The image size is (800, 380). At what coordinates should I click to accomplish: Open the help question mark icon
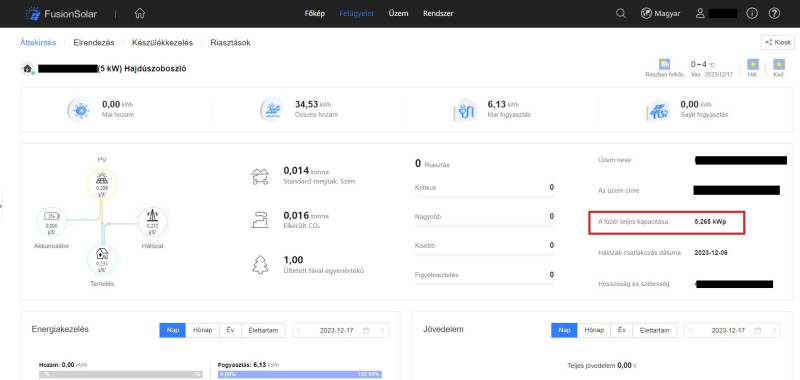[774, 14]
